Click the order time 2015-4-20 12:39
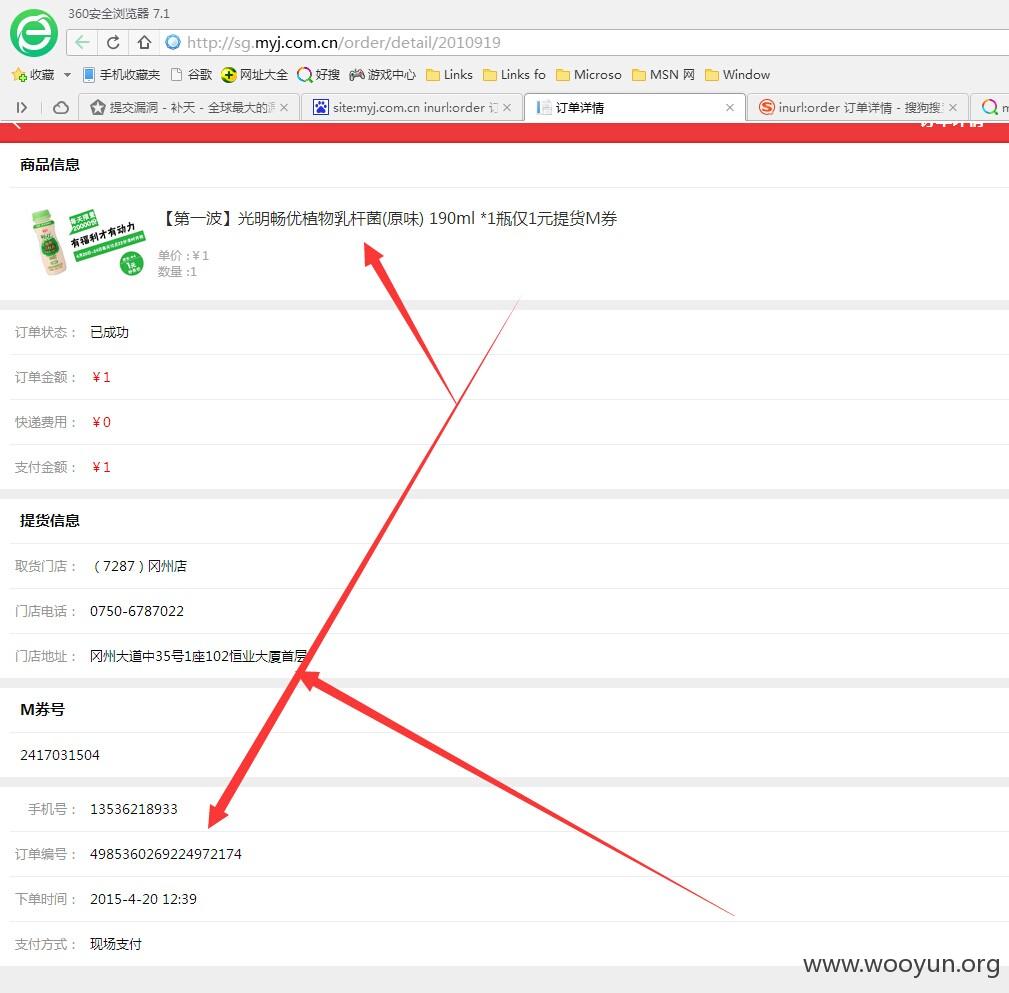 pyautogui.click(x=143, y=899)
